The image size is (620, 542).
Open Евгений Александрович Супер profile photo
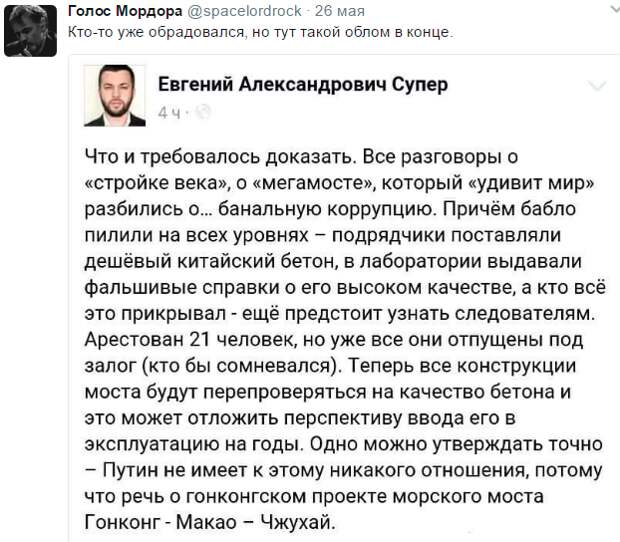(115, 95)
